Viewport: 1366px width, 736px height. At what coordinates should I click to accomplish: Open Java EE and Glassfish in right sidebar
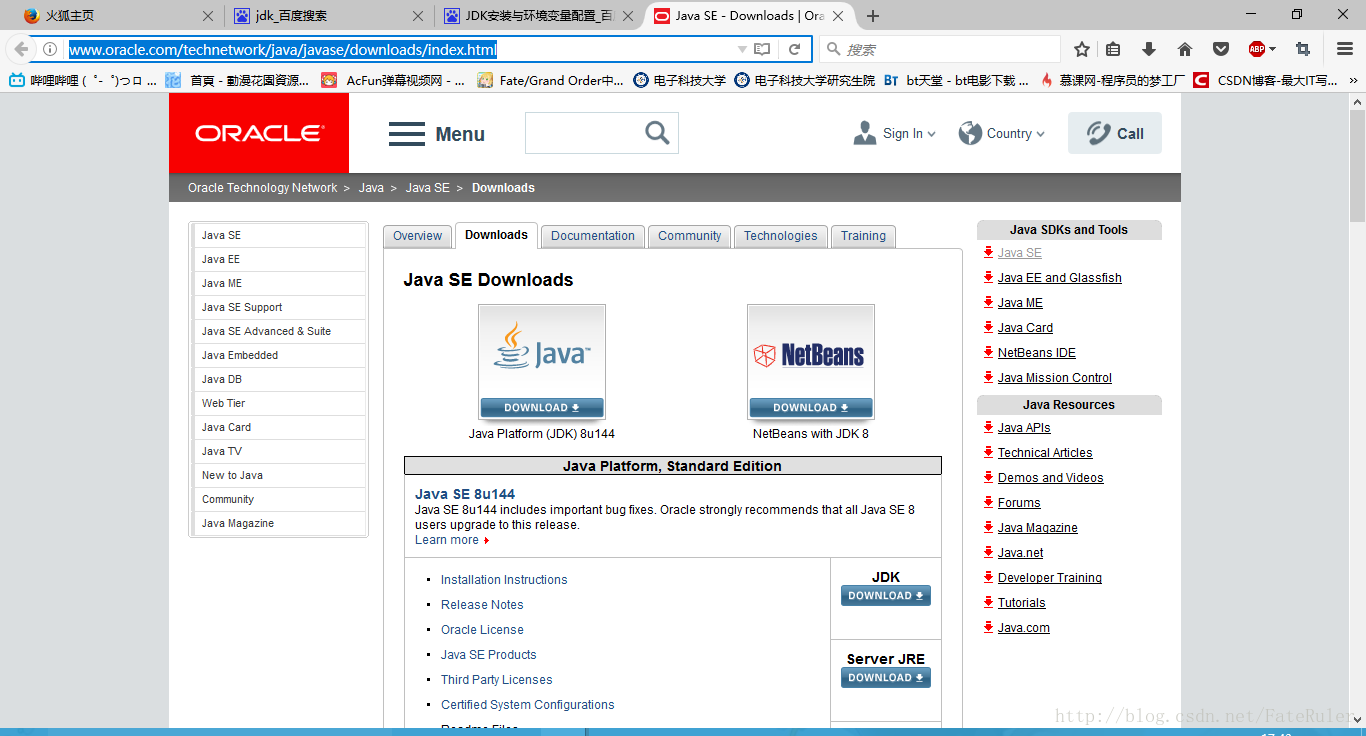coord(1060,278)
